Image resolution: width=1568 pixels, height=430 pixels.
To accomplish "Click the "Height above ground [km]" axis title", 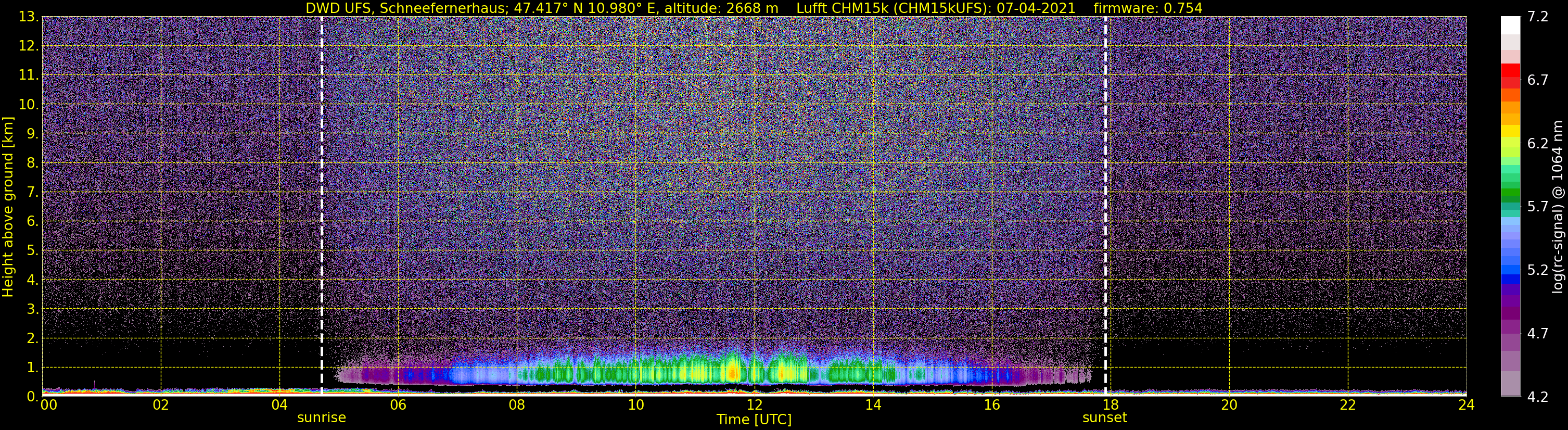I will (x=8, y=207).
